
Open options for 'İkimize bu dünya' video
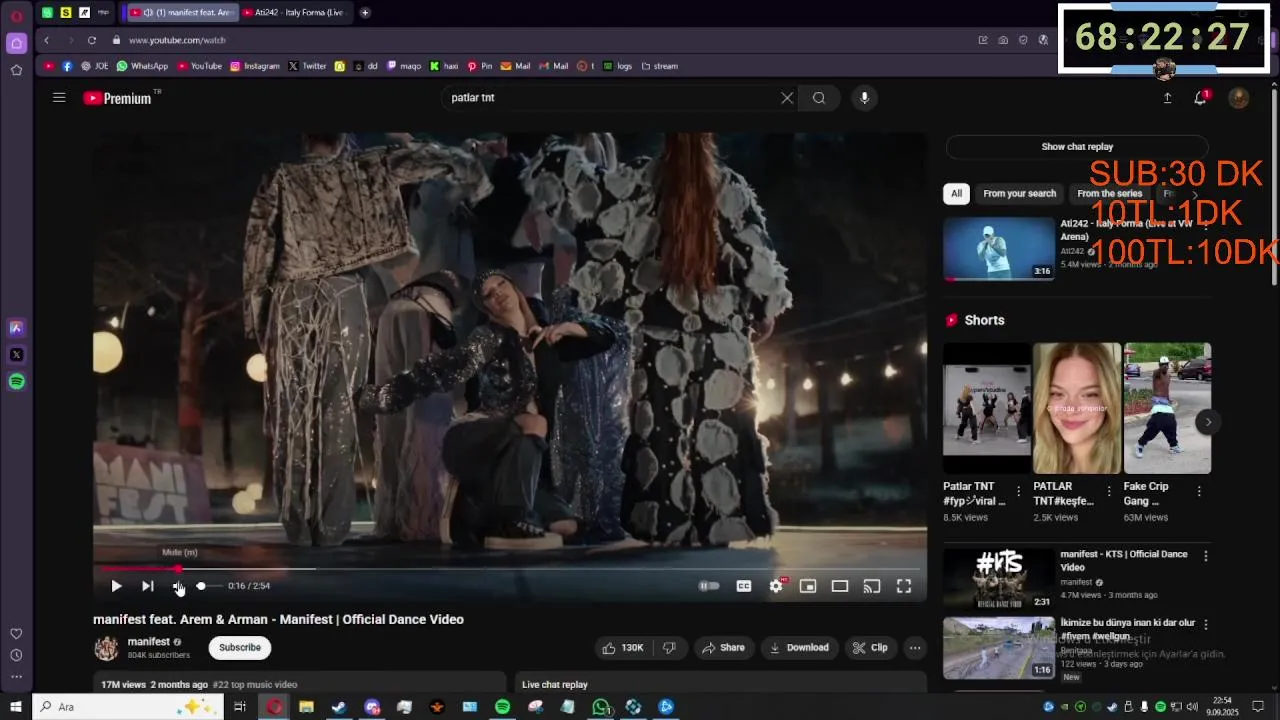[x=1205, y=624]
